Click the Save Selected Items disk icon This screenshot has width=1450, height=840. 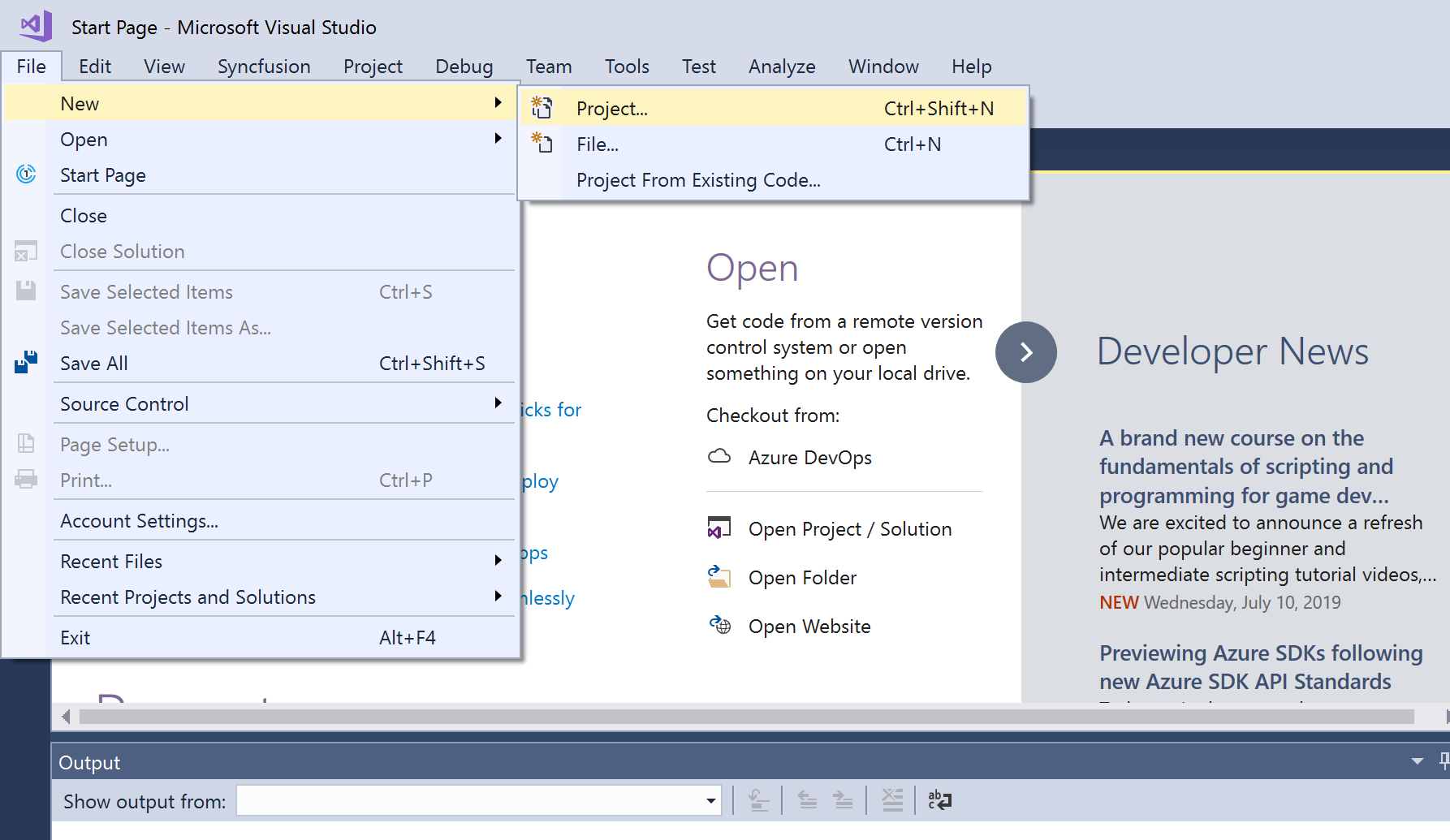pos(26,291)
